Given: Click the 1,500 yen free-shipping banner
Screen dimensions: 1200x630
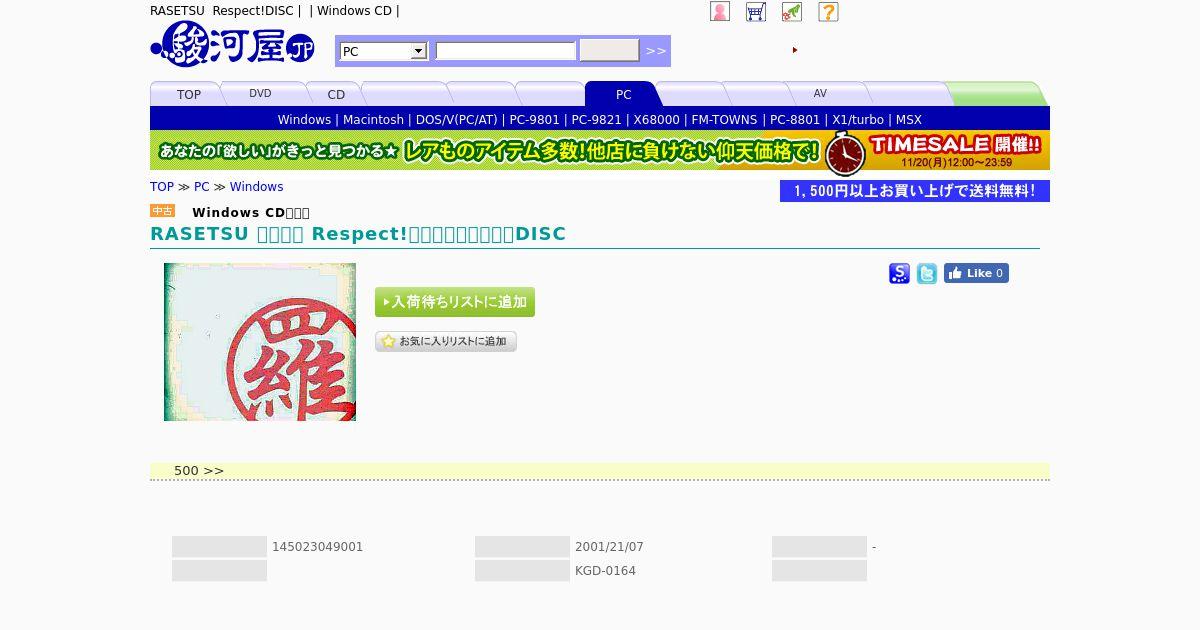Looking at the screenshot, I should click(915, 191).
